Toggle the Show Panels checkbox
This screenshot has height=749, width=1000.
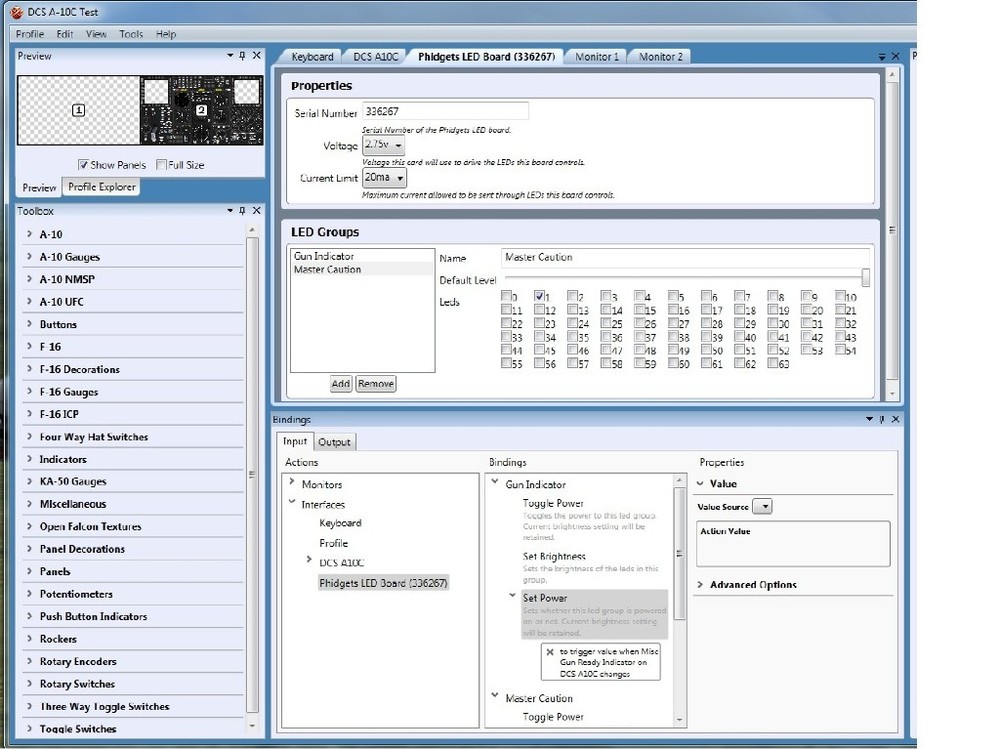coord(83,165)
